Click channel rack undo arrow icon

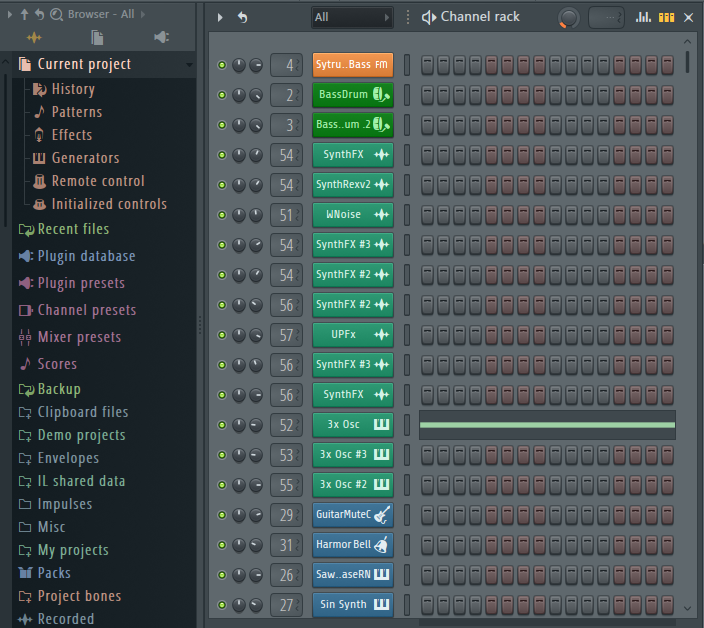tap(242, 18)
